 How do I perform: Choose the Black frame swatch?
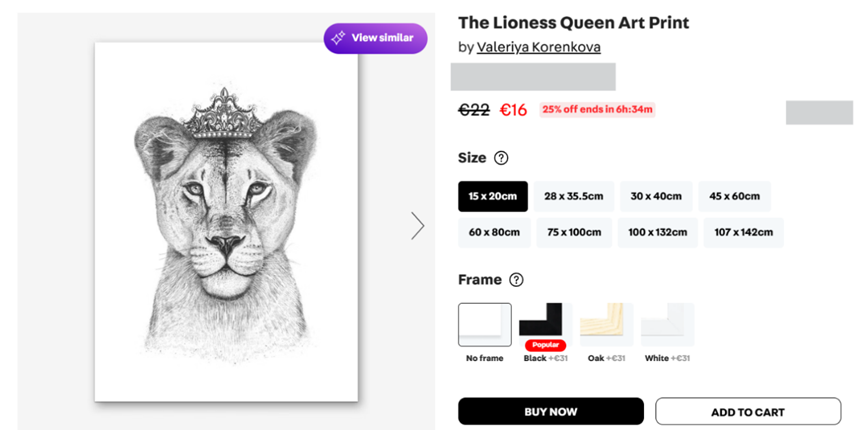pyautogui.click(x=545, y=322)
